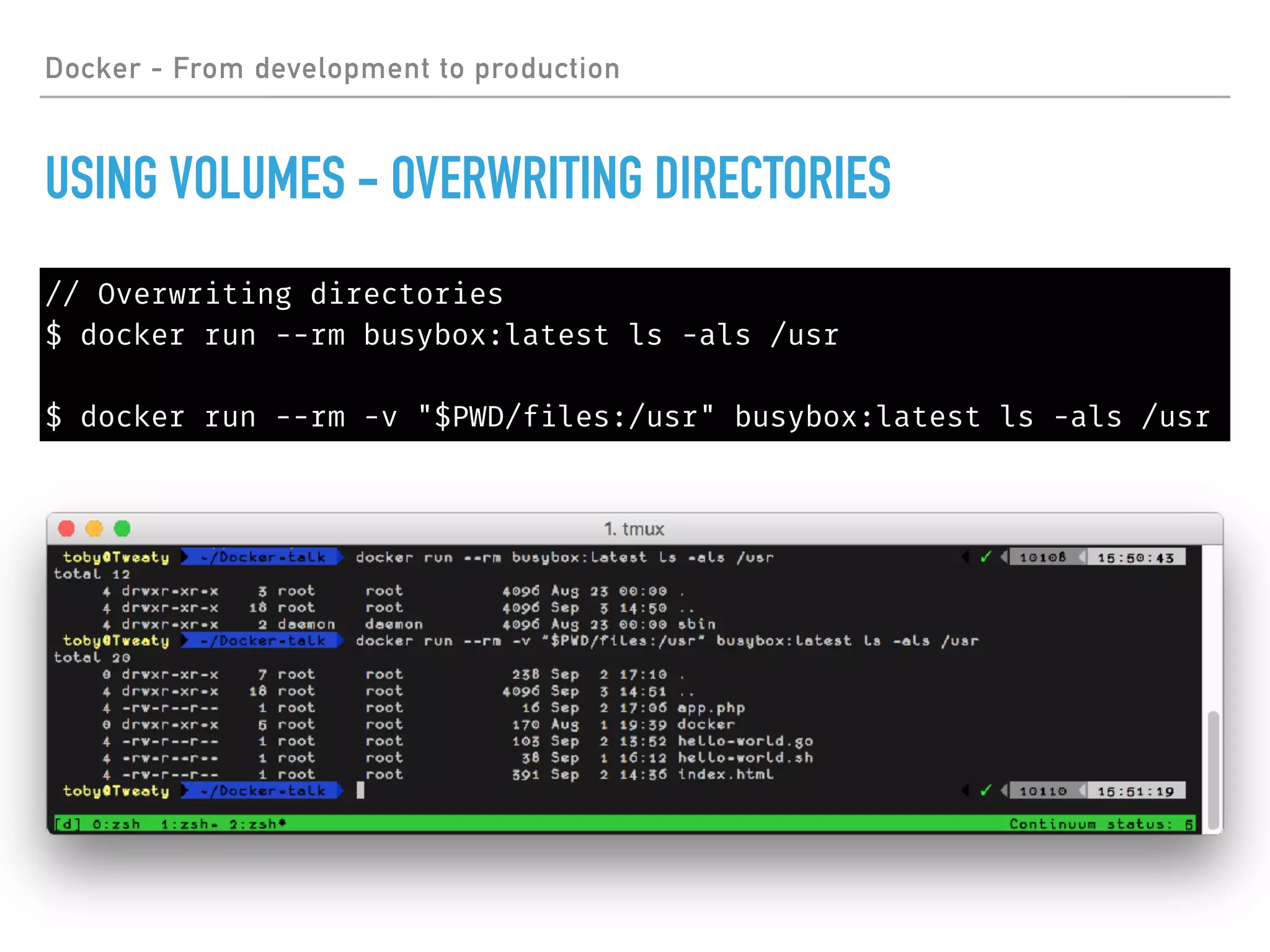Image resolution: width=1270 pixels, height=952 pixels.
Task: Click the timestamp 15:50:43
Action: (x=1135, y=557)
